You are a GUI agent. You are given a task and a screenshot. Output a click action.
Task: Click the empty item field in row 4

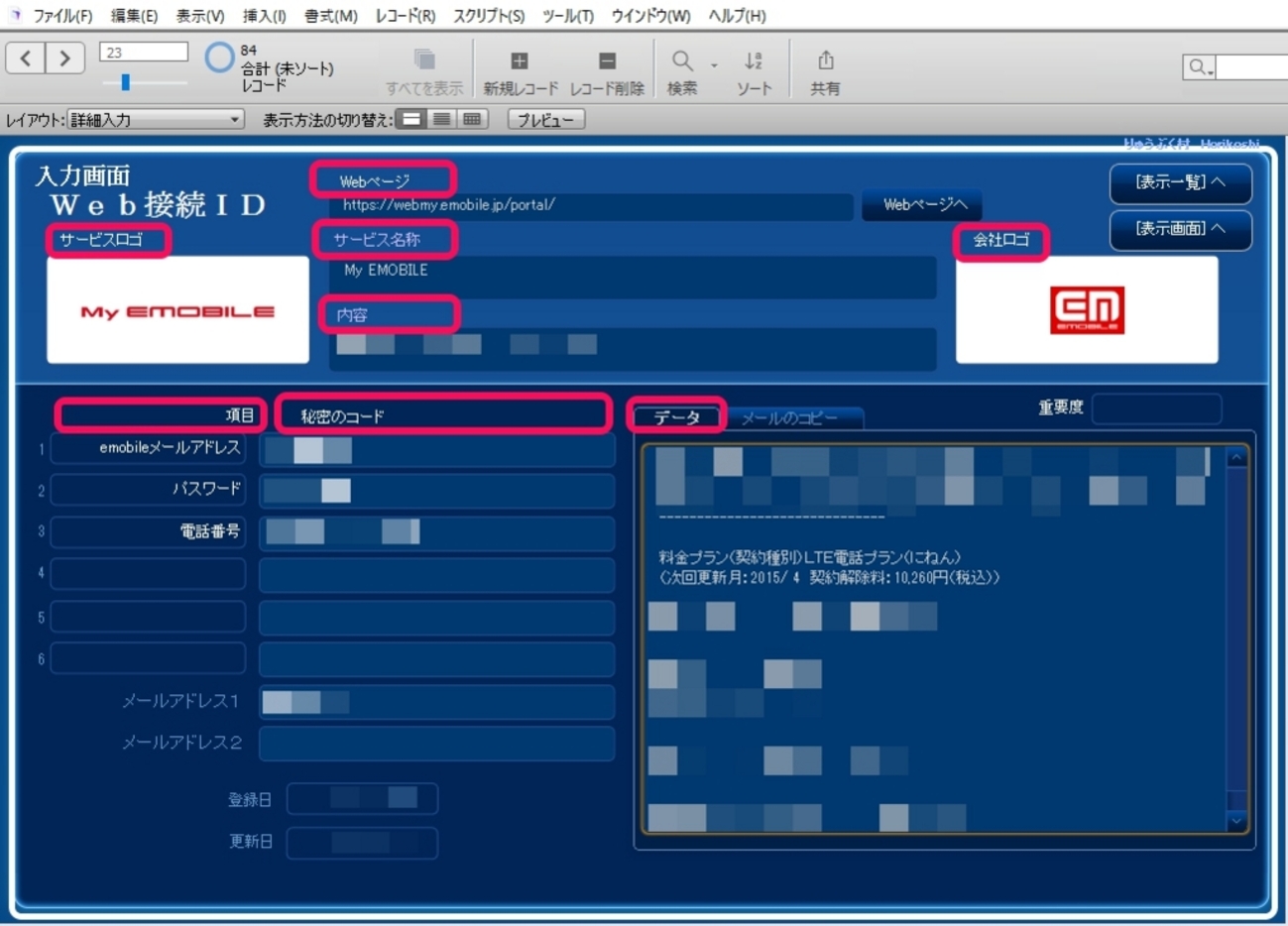148,573
